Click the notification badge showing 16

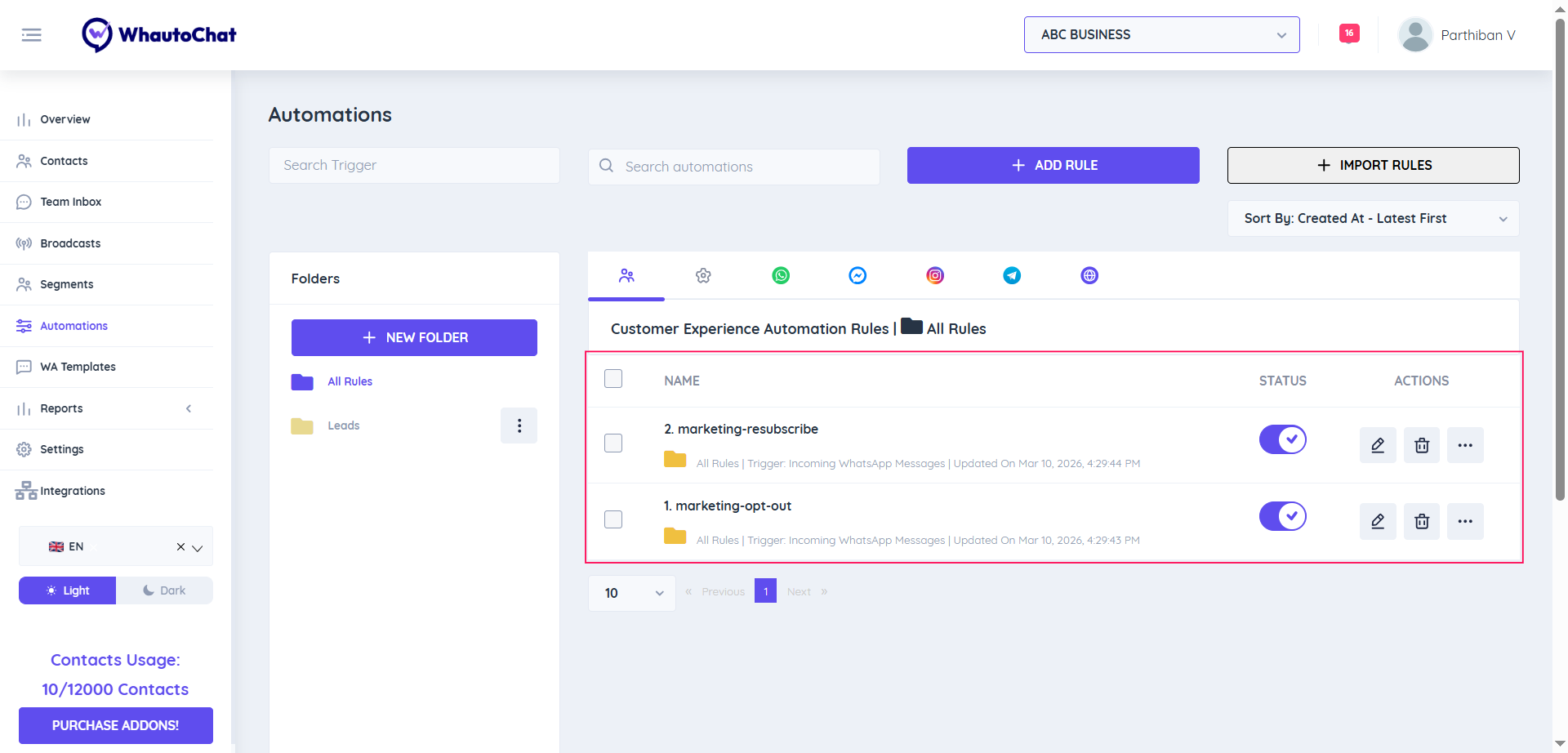point(1348,33)
